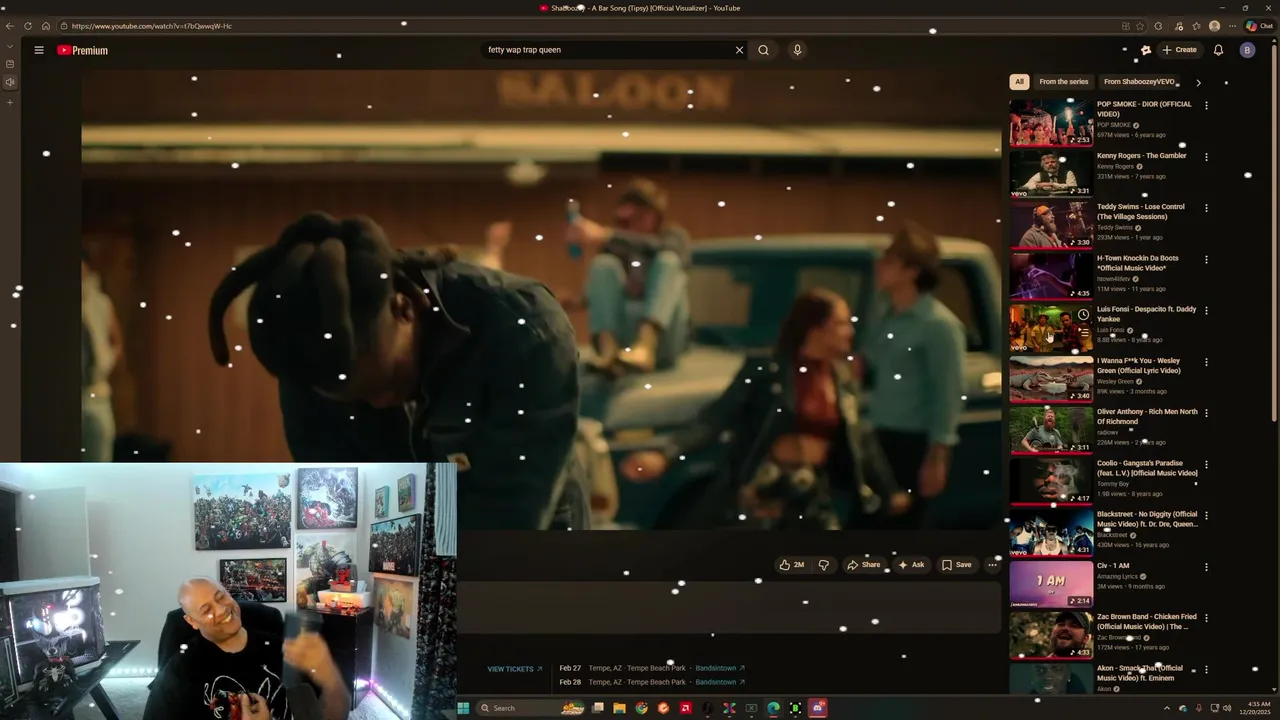Start voice search with microphone icon
1280x720 pixels.
point(797,50)
